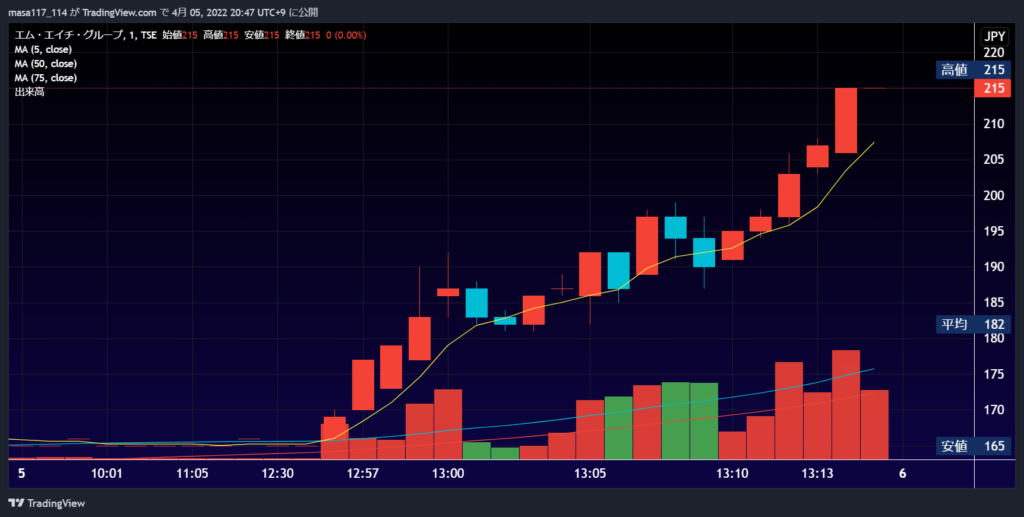Click the date label 6 on time axis
The height and width of the screenshot is (517, 1024).
coord(903,474)
